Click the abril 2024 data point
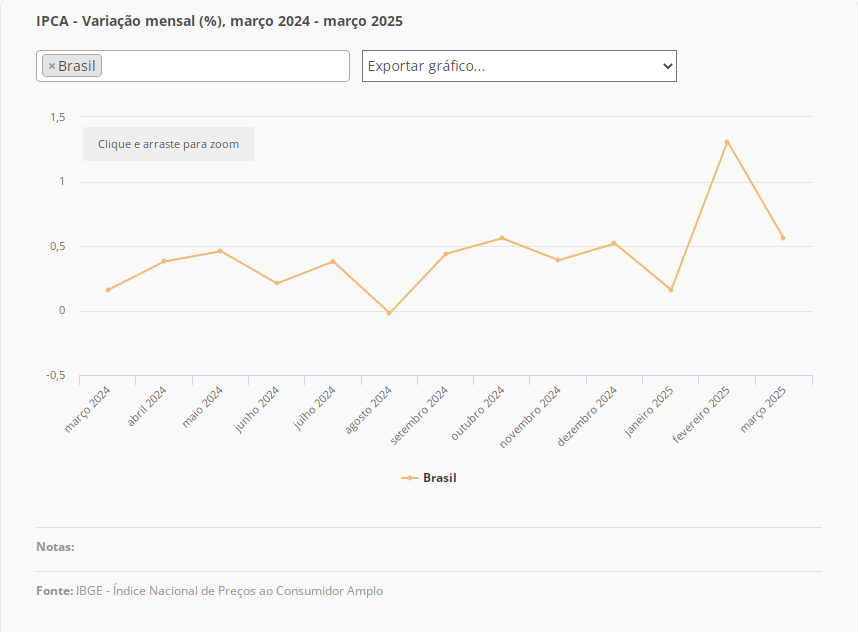This screenshot has width=858, height=632. click(x=164, y=261)
